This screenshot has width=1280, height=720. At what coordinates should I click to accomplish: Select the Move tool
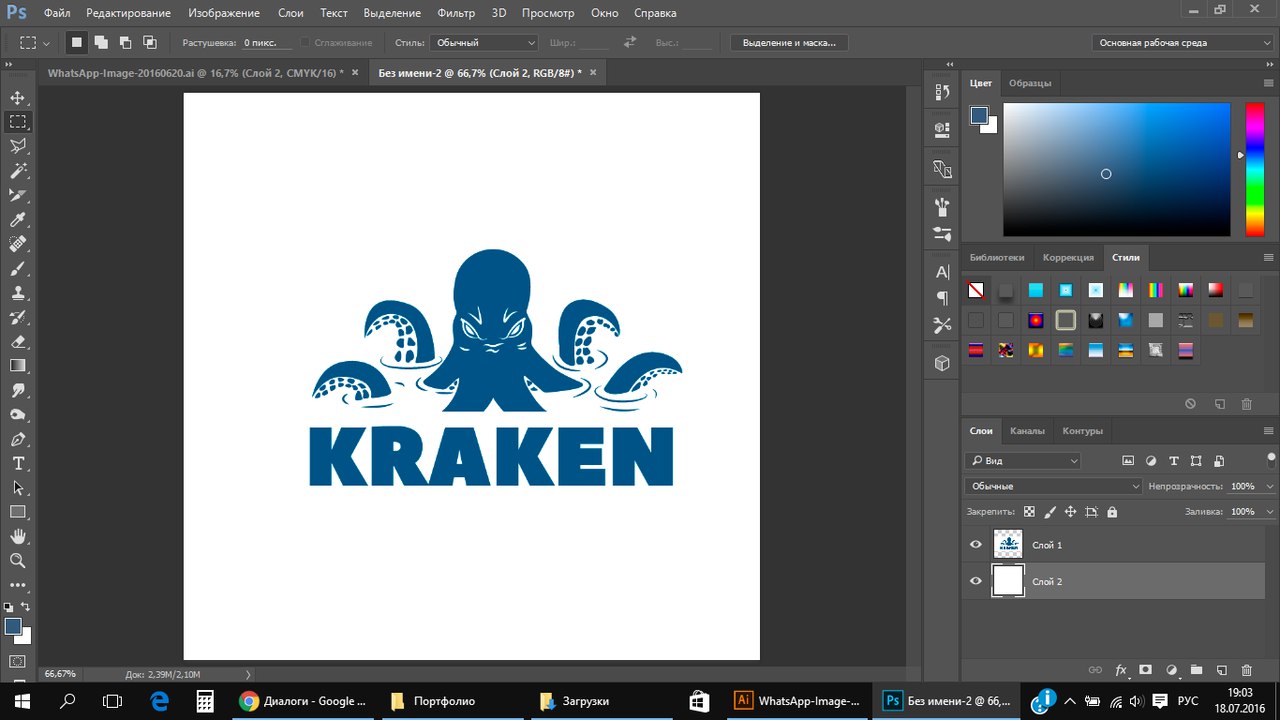pyautogui.click(x=18, y=98)
